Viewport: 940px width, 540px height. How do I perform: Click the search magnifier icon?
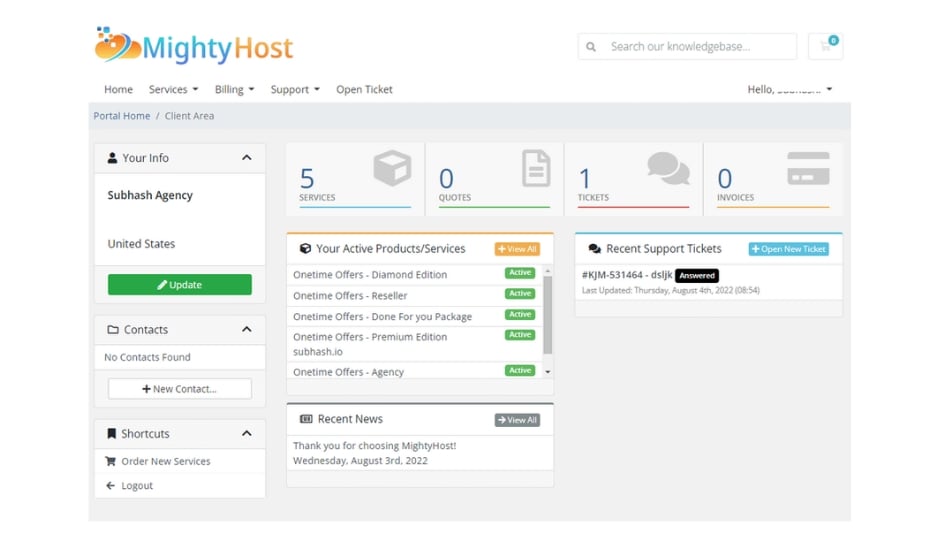click(x=590, y=47)
